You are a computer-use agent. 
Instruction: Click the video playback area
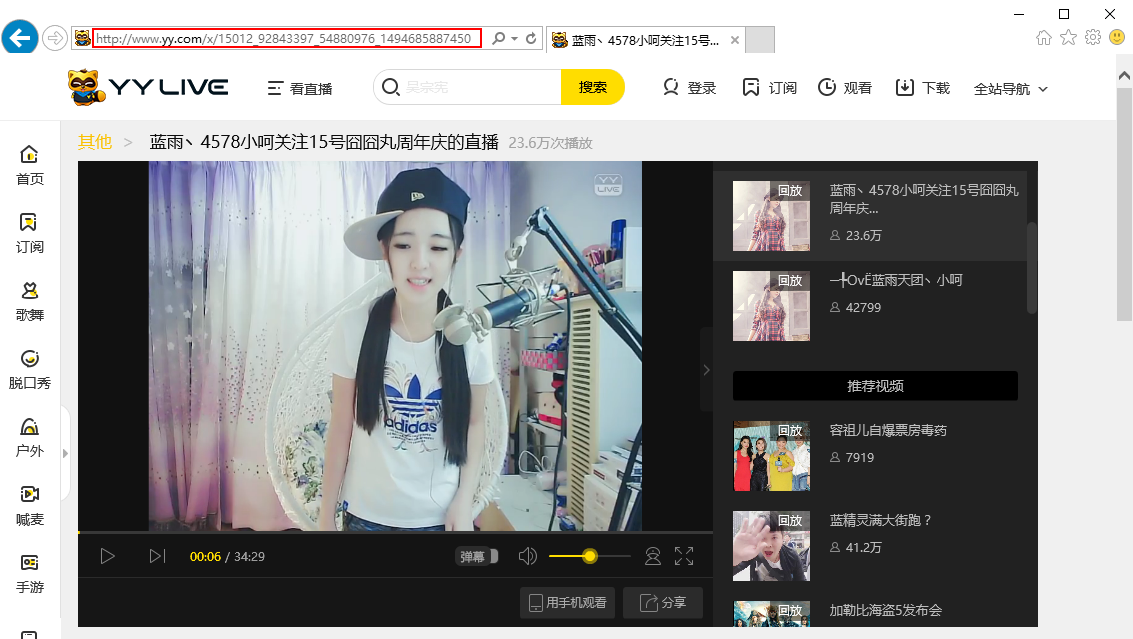395,346
